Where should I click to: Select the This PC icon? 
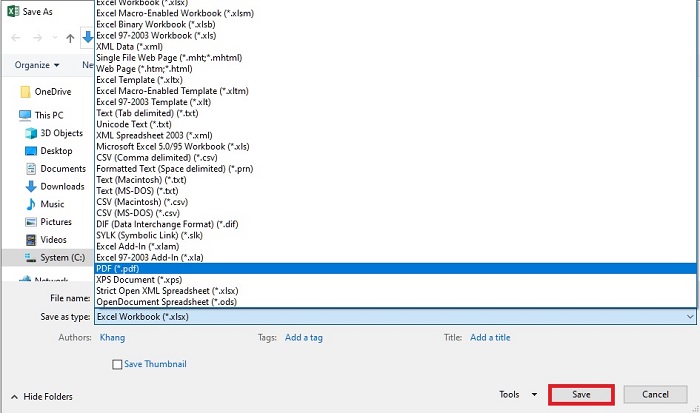click(x=24, y=115)
